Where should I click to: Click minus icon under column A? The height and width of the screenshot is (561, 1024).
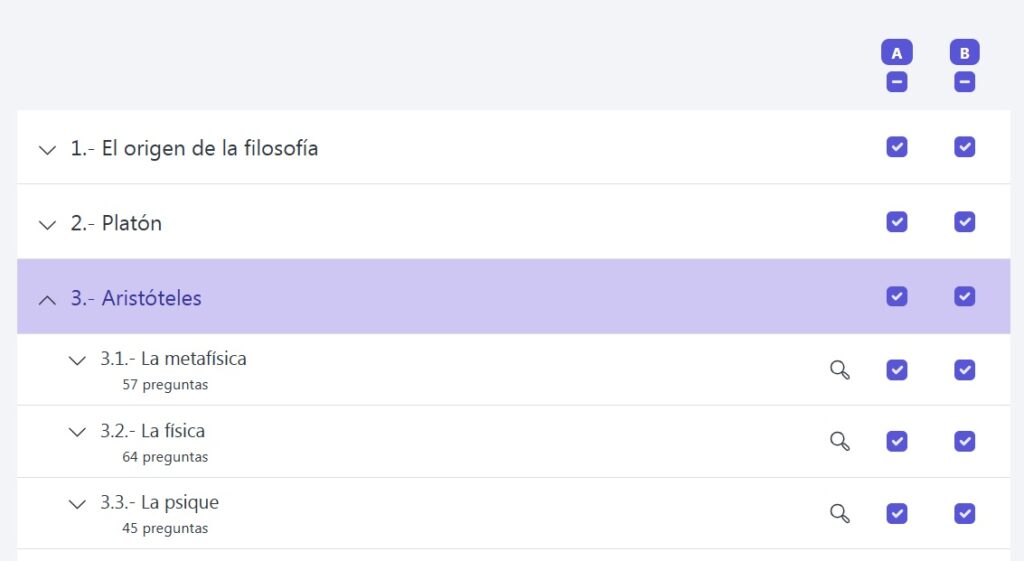(896, 82)
